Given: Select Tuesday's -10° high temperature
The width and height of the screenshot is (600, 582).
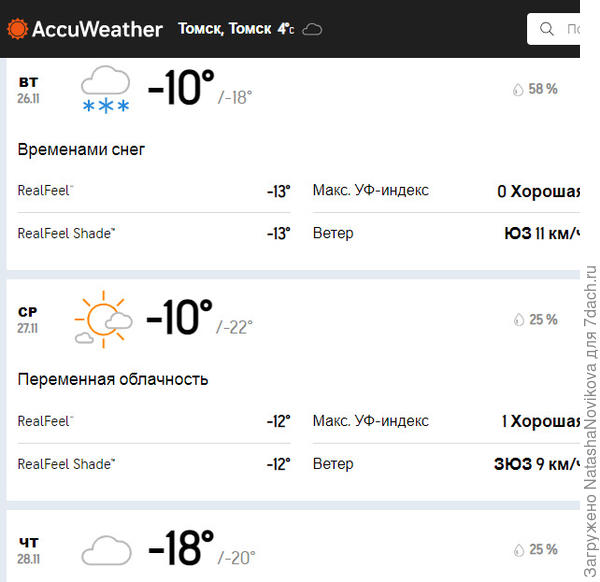Looking at the screenshot, I should 181,89.
